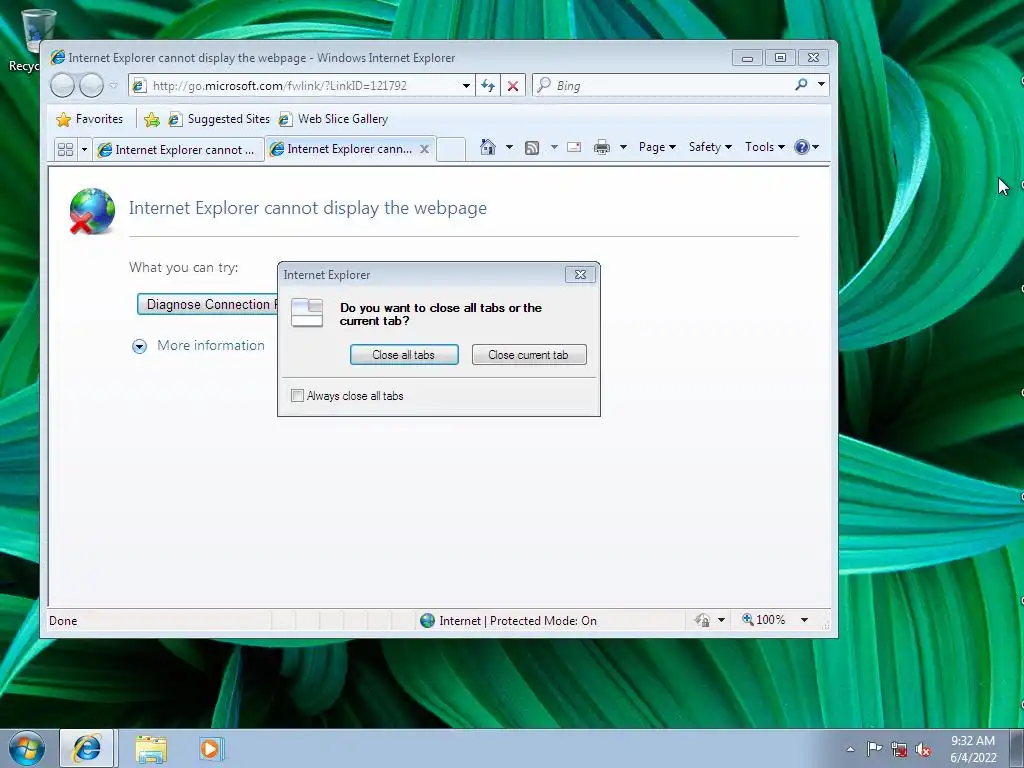1024x768 pixels.
Task: Open the Tools menu
Action: coord(765,147)
